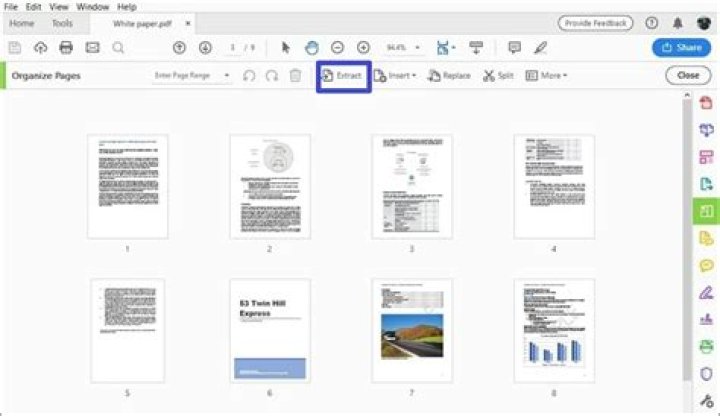Open More Tools wrench in sidebar
Image resolution: width=720 pixels, height=416 pixels.
coord(706,401)
